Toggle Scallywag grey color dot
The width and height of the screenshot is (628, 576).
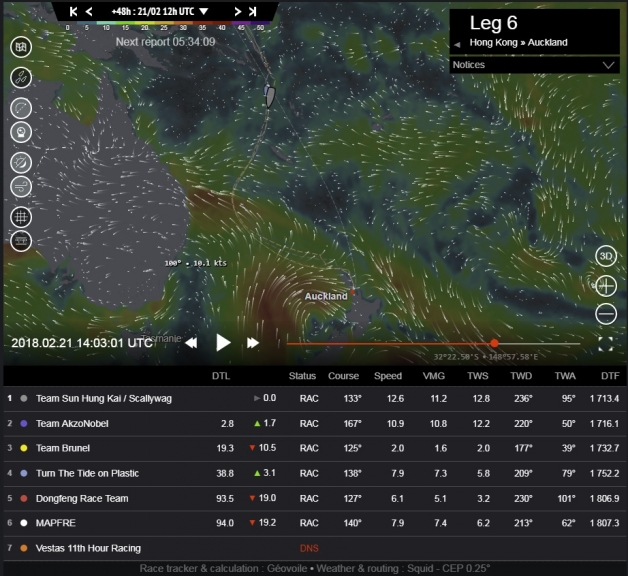[24, 399]
